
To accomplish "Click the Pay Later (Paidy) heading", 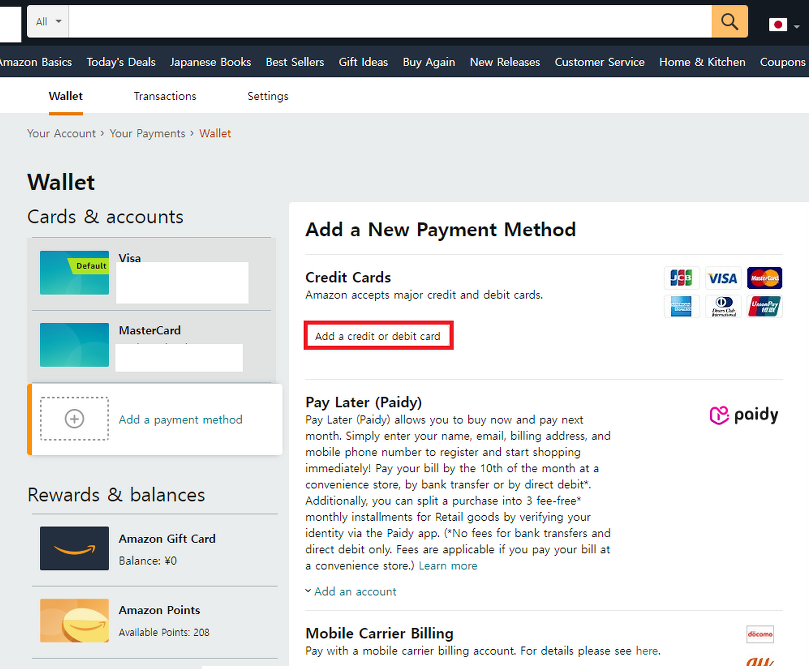I will [x=364, y=402].
